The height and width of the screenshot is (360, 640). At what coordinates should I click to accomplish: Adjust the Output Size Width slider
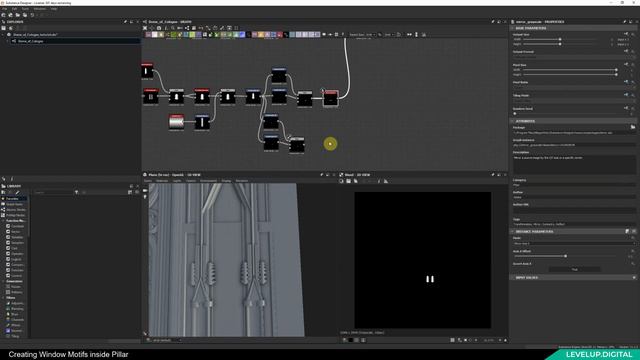(x=559, y=39)
